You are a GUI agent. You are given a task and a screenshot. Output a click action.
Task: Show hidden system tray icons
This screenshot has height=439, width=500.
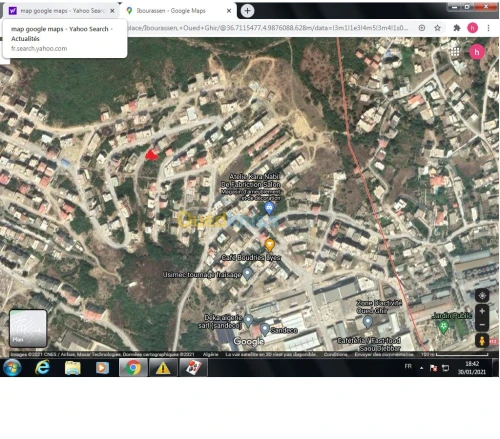point(422,368)
